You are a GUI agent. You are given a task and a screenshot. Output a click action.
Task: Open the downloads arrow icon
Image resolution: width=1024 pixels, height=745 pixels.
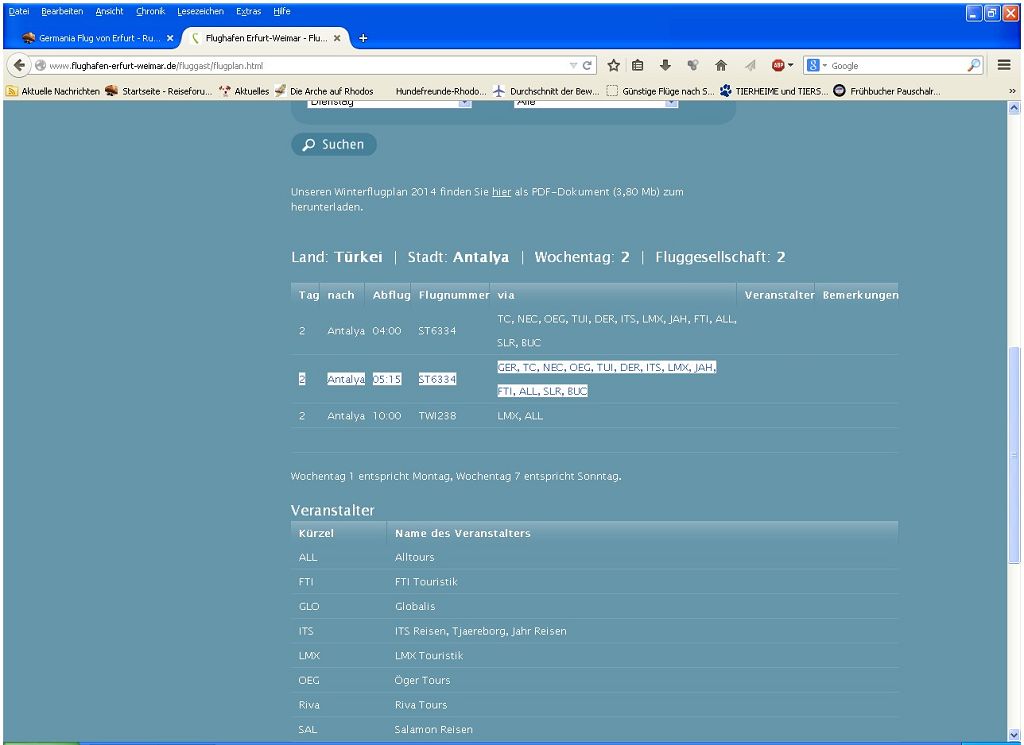click(665, 65)
